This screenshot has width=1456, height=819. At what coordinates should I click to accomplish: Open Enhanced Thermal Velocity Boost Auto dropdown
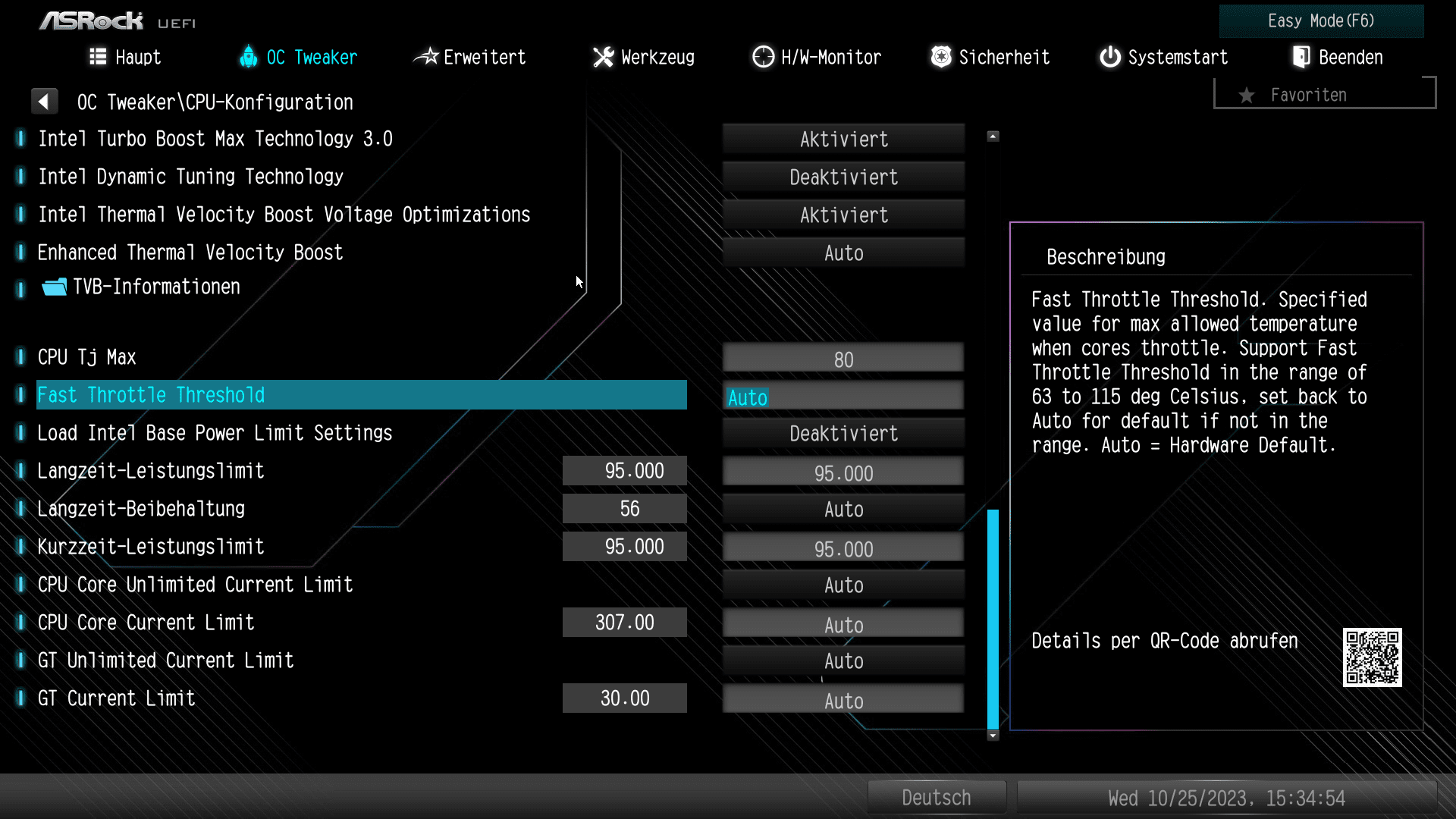[x=843, y=253]
